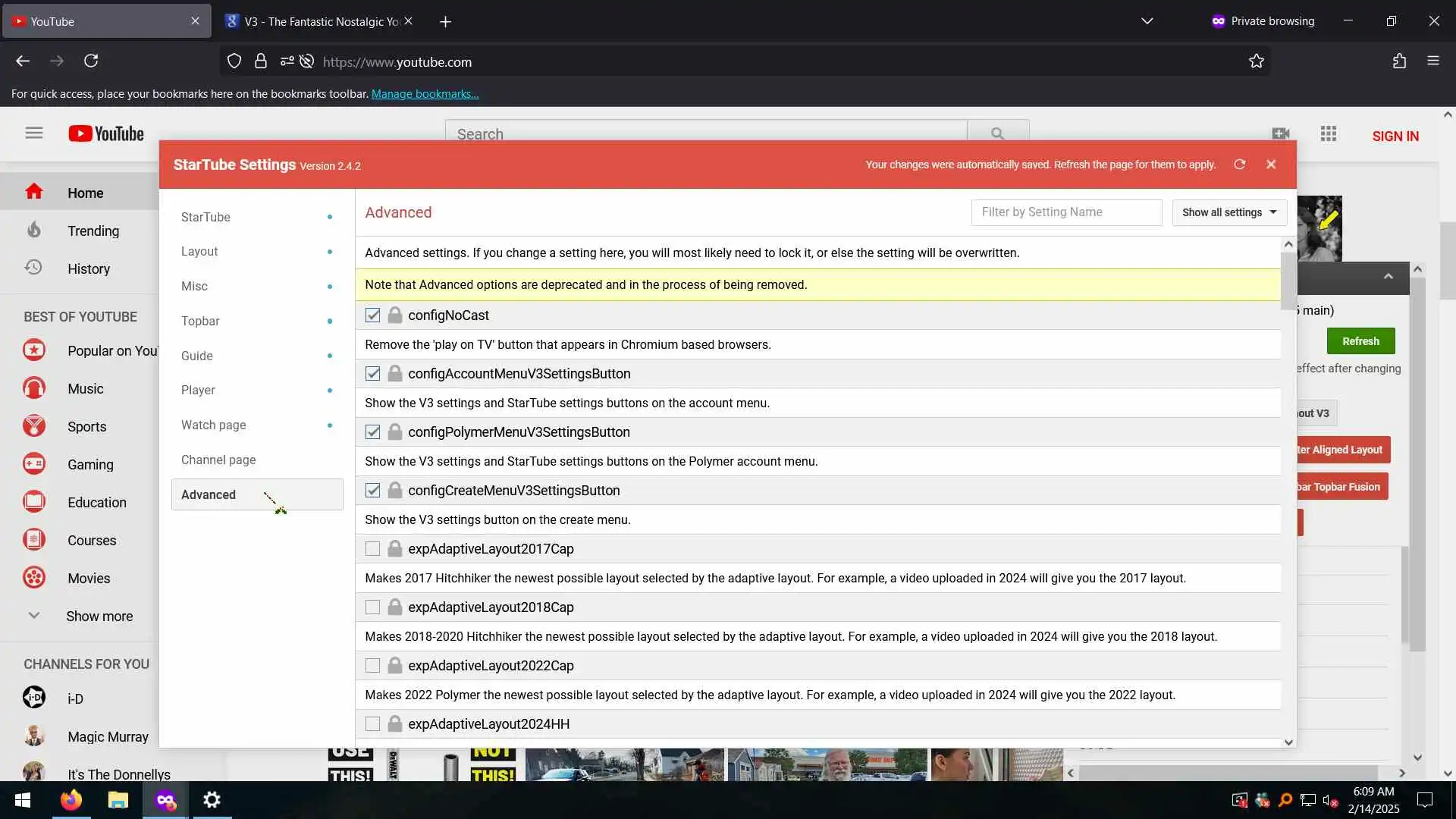This screenshot has width=1456, height=819.
Task: Click the Filter by Setting Name field
Action: [1065, 212]
